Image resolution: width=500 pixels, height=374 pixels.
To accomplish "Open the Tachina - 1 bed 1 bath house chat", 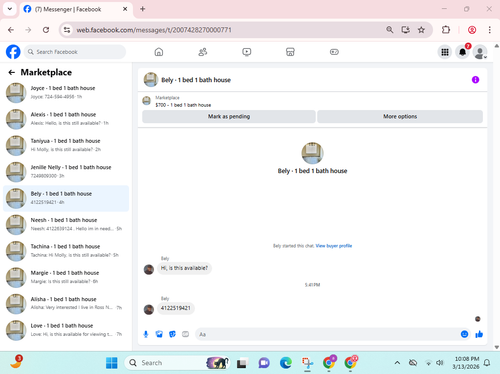I will [66, 251].
